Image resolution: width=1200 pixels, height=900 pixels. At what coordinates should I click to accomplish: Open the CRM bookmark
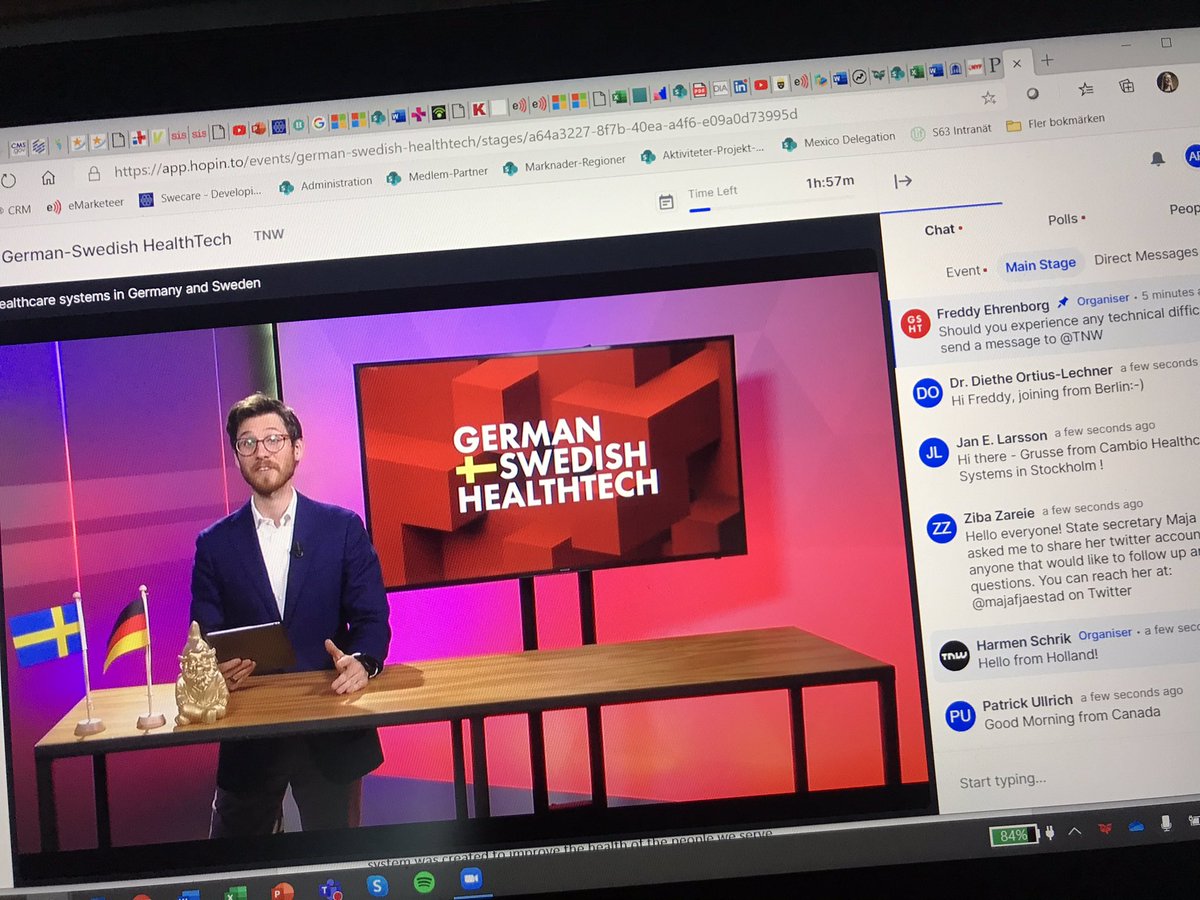[x=18, y=210]
